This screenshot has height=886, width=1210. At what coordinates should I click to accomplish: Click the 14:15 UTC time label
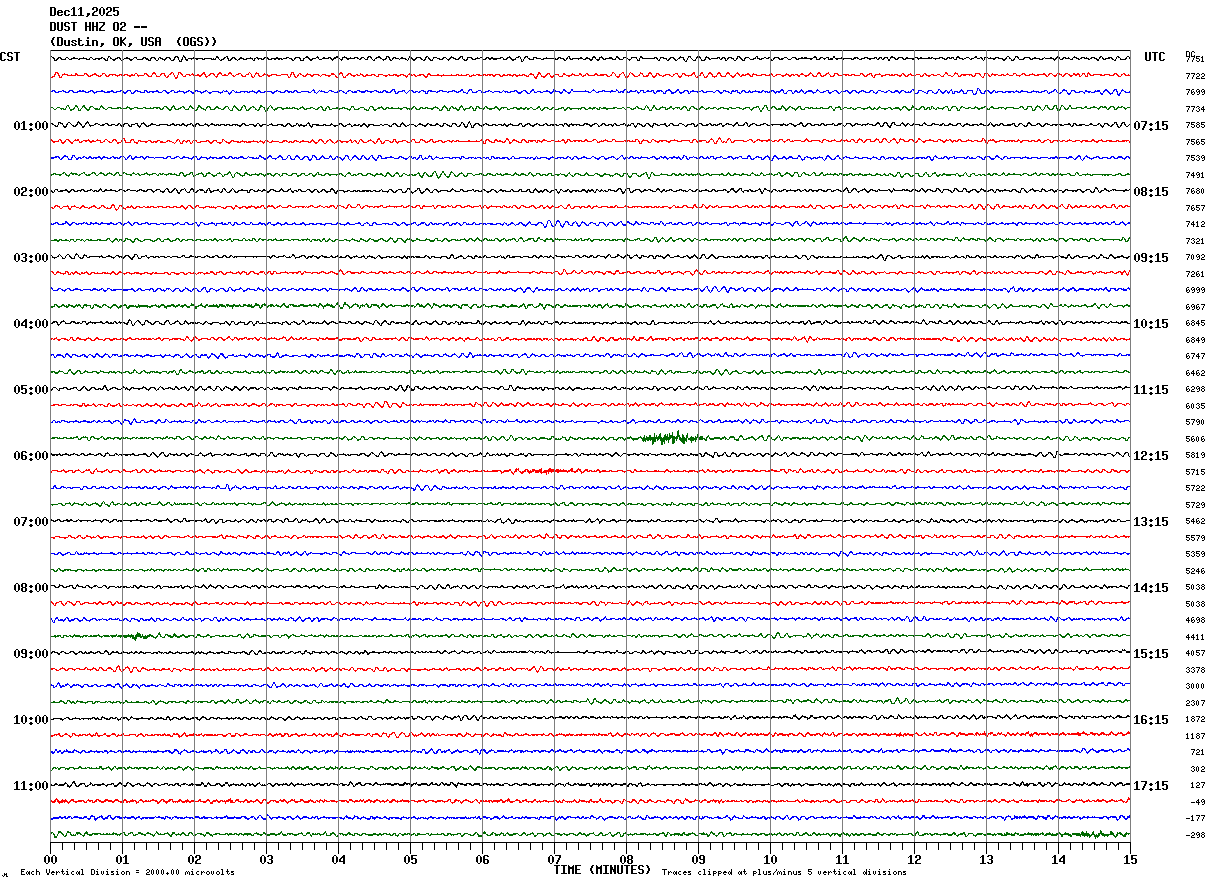click(1151, 588)
